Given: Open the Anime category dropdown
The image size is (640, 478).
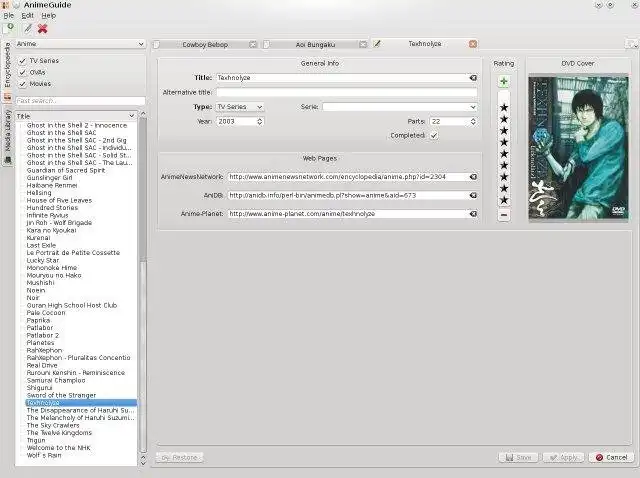Looking at the screenshot, I should (x=80, y=44).
